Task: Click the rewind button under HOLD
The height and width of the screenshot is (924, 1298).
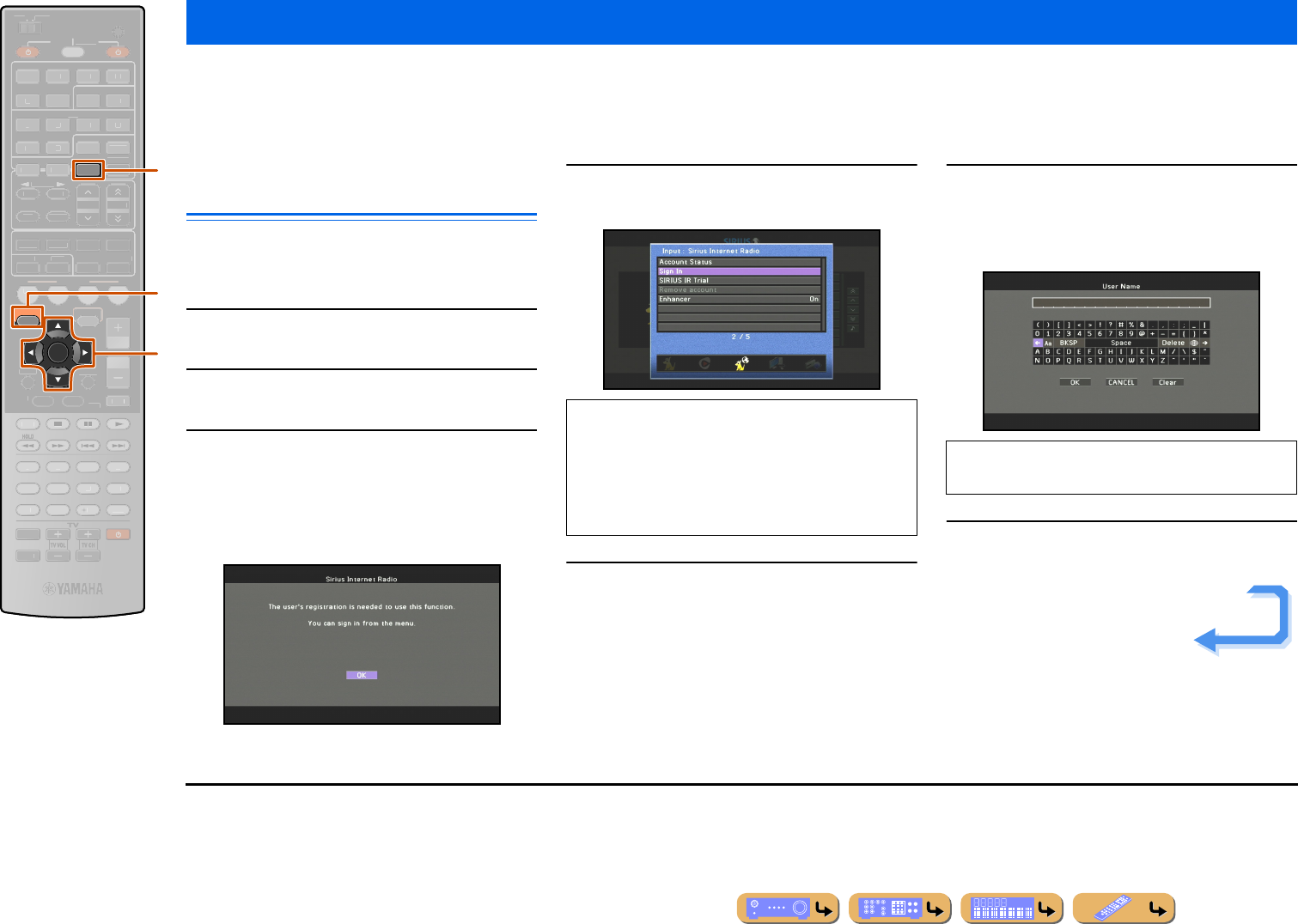Action: (27, 446)
